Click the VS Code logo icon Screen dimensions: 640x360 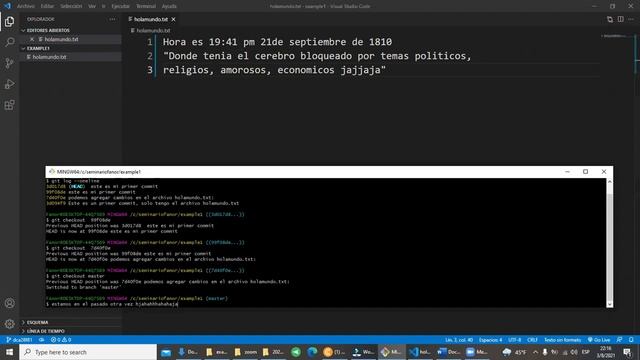pyautogui.click(x=7, y=6)
